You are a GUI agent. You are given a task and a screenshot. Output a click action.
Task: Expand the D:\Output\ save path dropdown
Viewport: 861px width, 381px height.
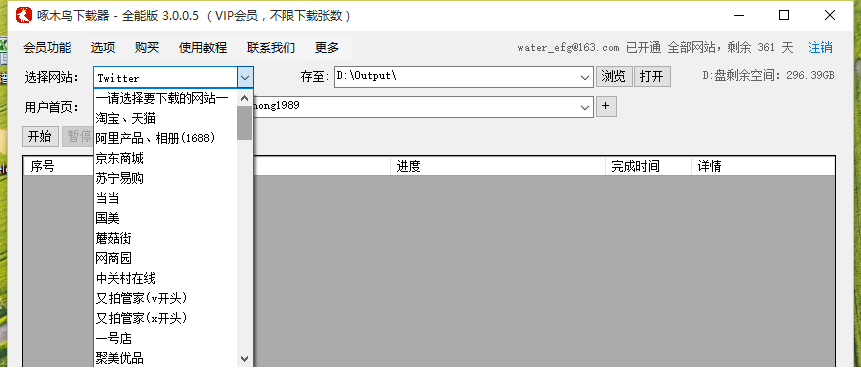[585, 77]
